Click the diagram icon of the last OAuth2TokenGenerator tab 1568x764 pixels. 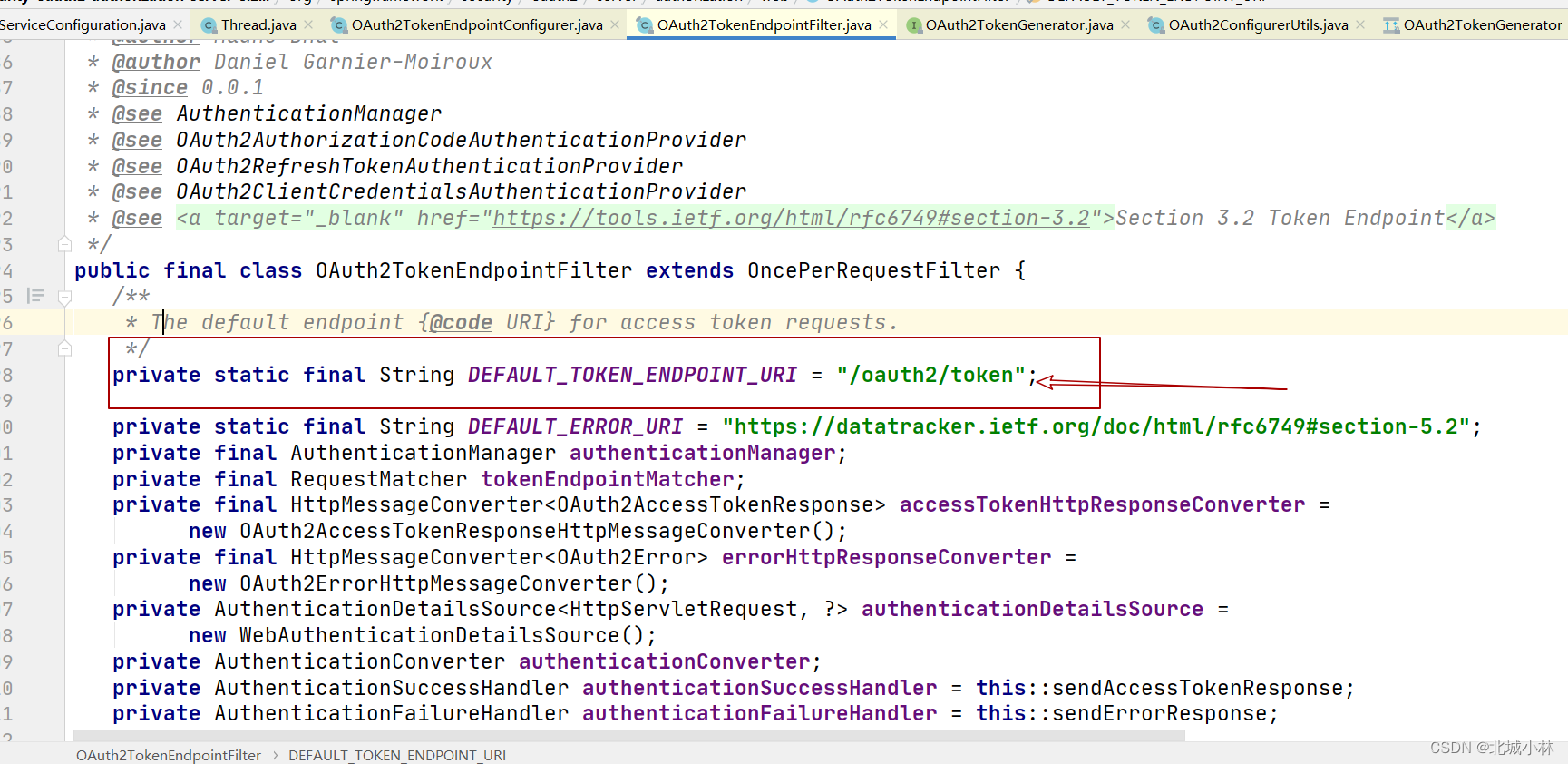pos(1391,25)
